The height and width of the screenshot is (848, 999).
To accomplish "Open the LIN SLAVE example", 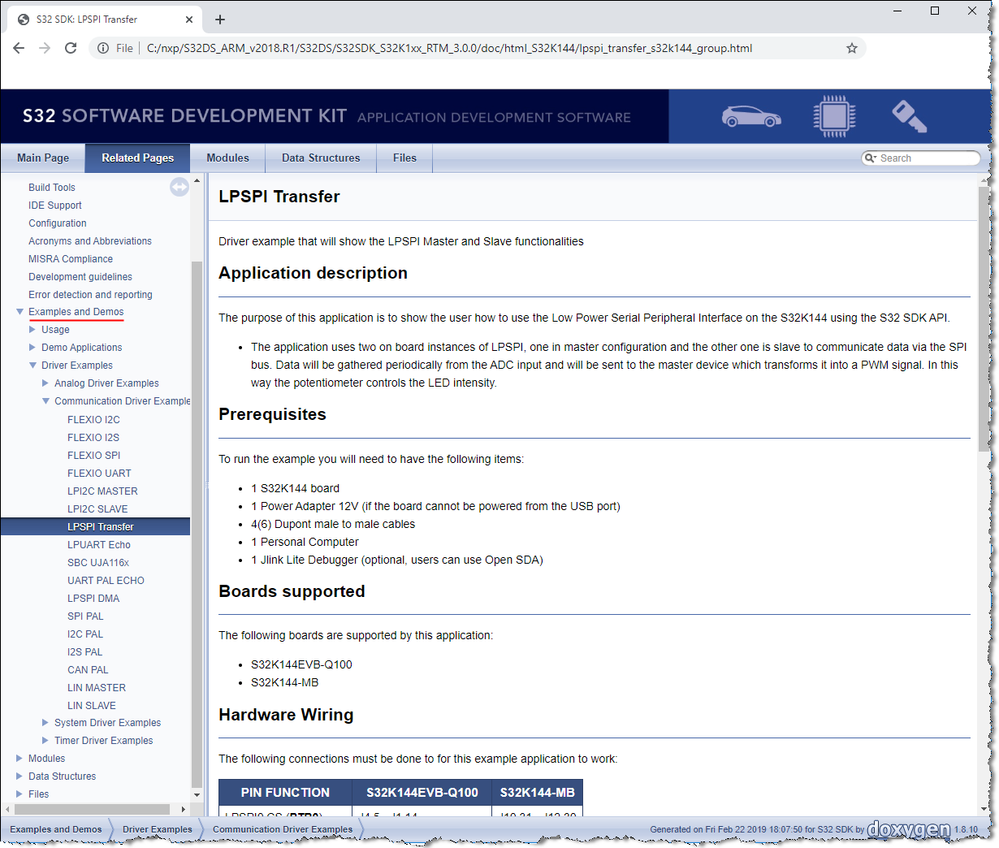I will pyautogui.click(x=92, y=705).
